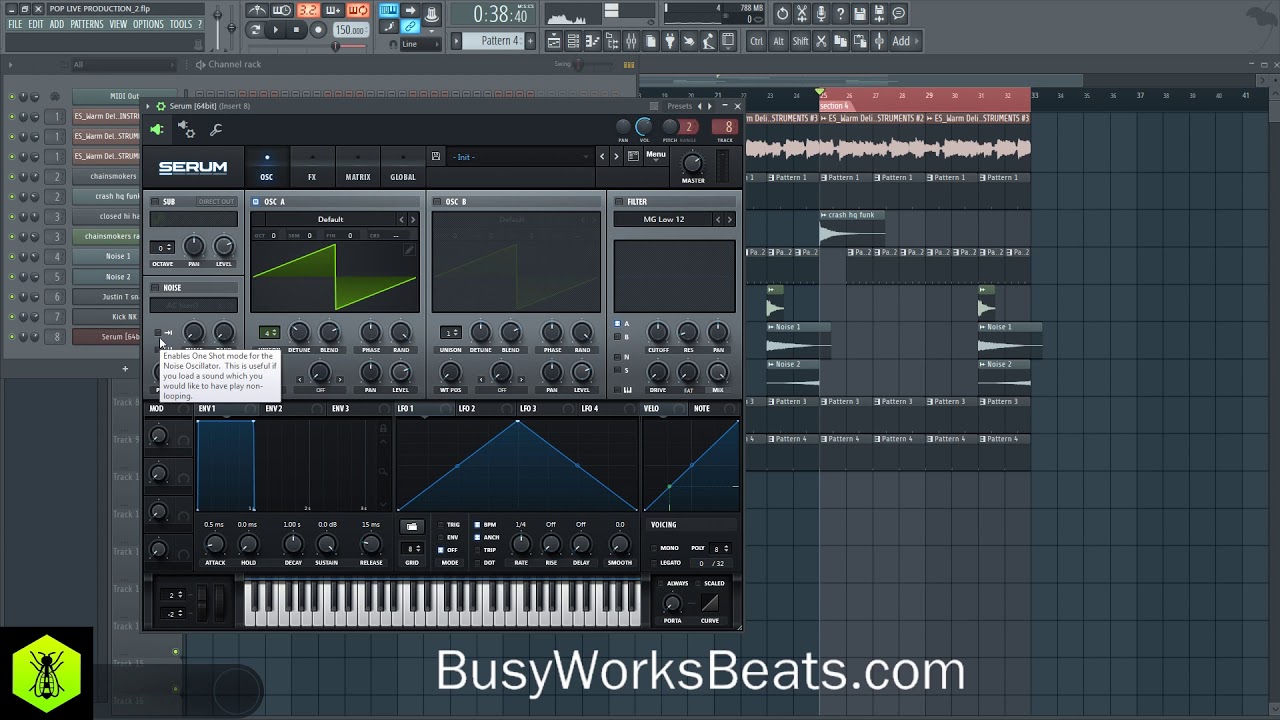The width and height of the screenshot is (1280, 720).
Task: Go to next OSC A wavetable arrow
Action: click(x=413, y=219)
